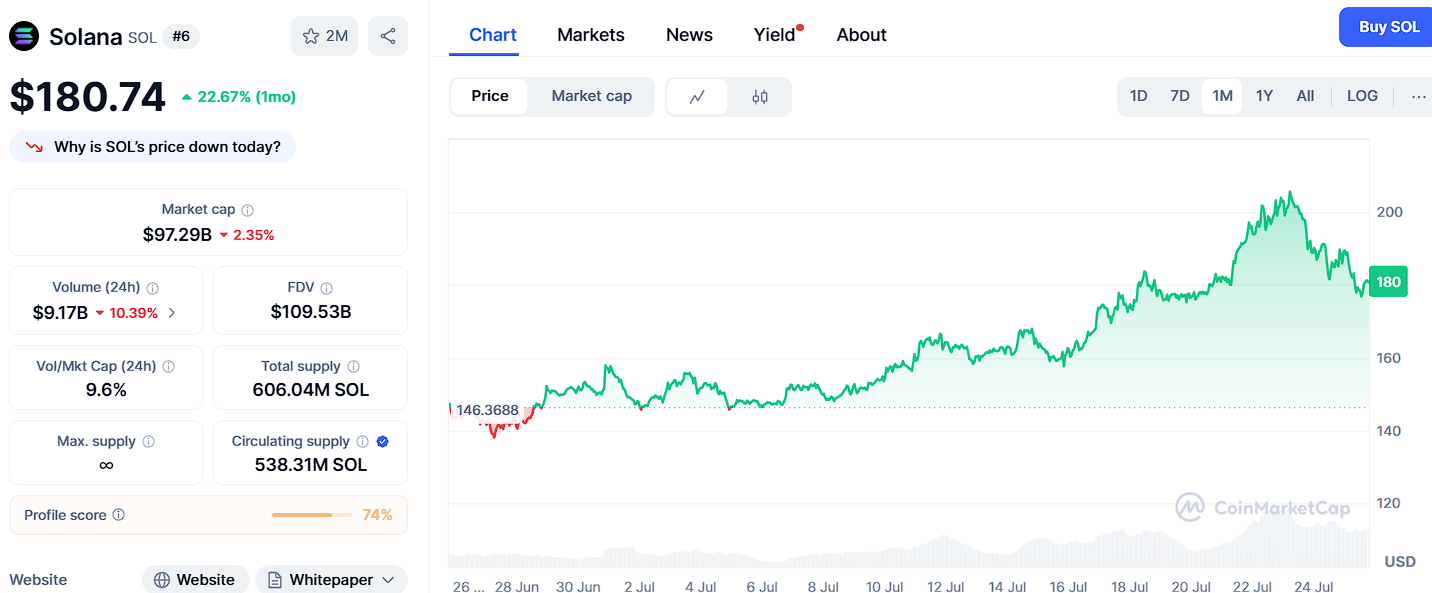Click the FDV info icon
Screen dimensions: 1432x593
pos(327,288)
